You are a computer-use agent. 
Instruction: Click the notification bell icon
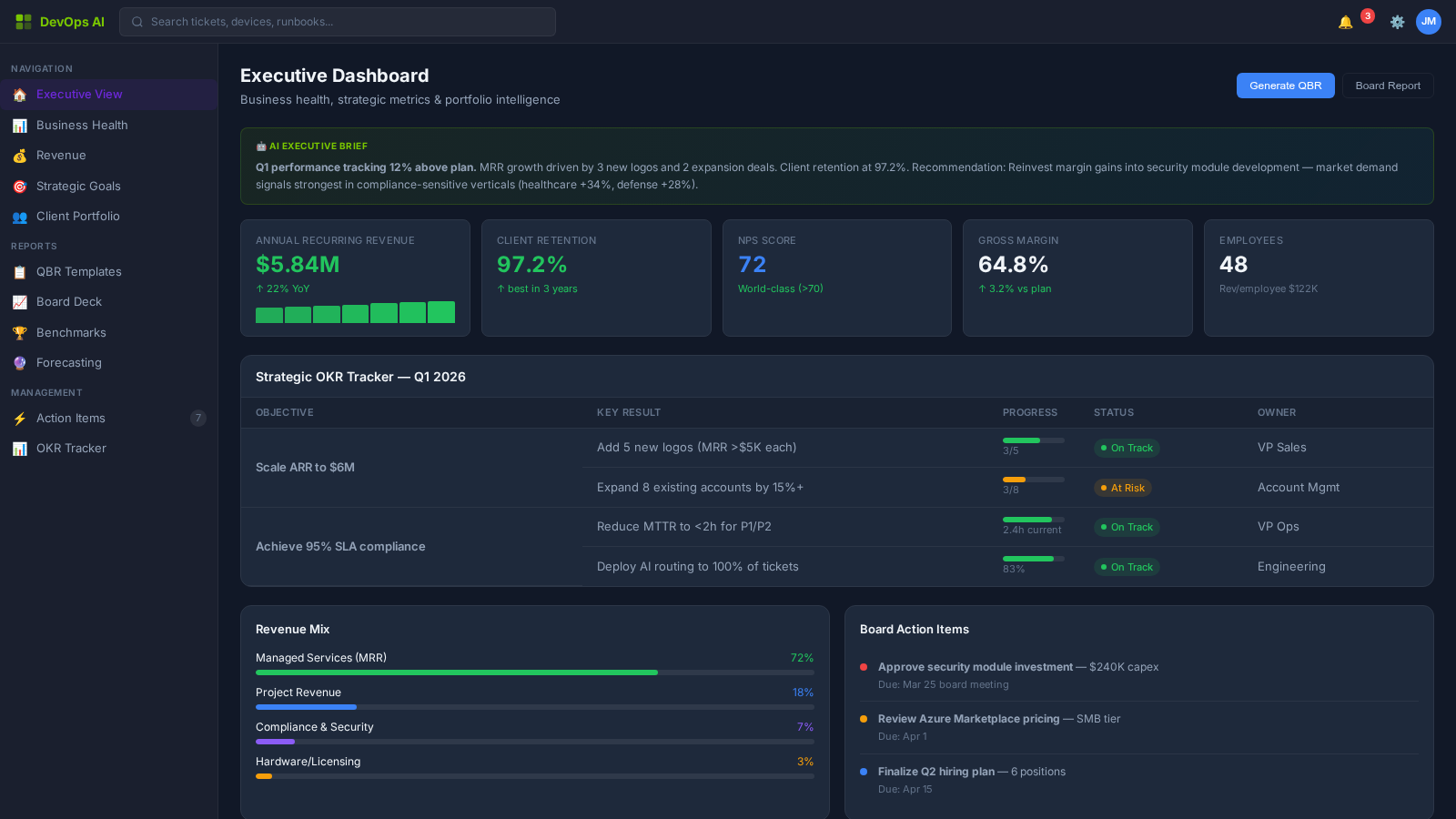point(1344,21)
